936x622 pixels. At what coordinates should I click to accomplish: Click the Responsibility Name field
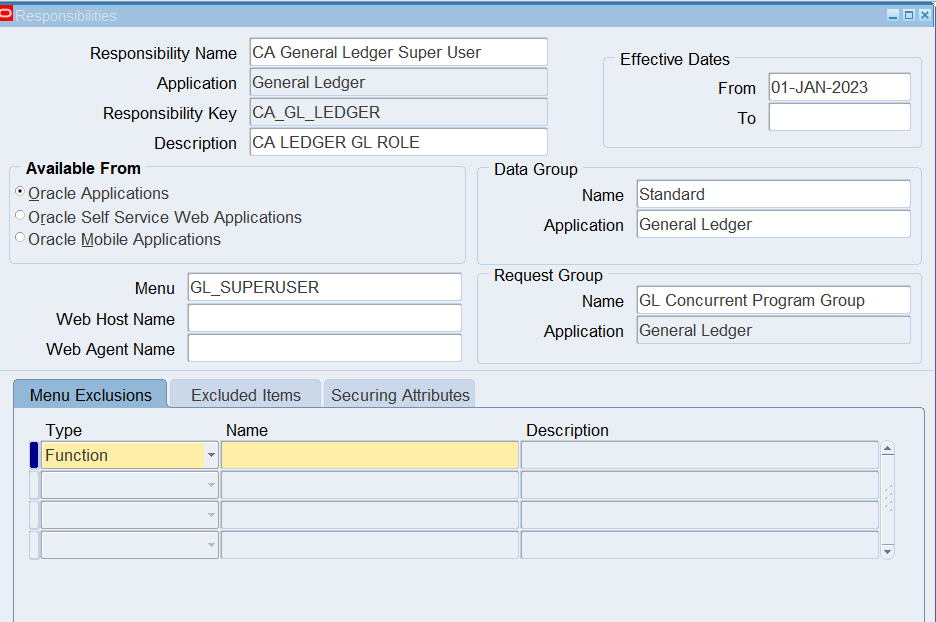[x=398, y=53]
